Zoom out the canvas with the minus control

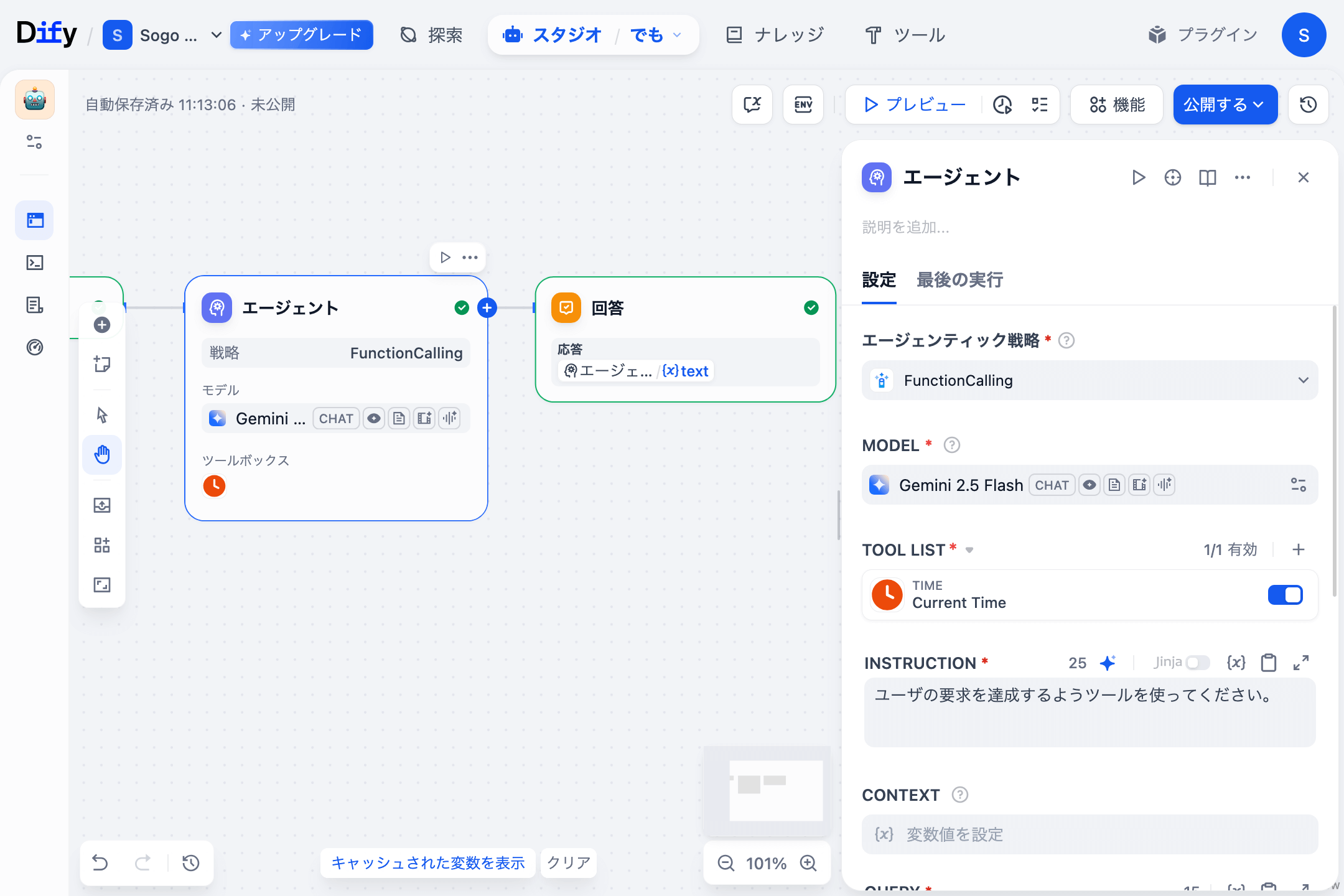725,863
